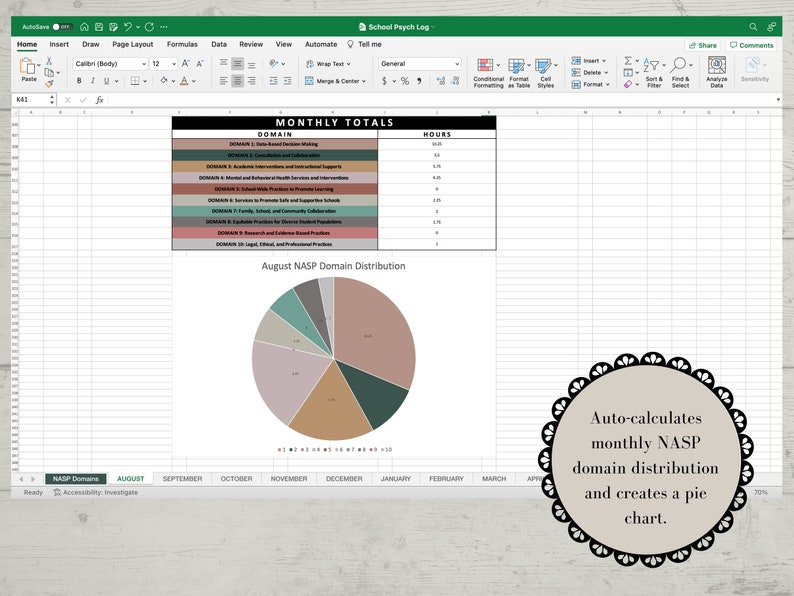Click the Decrease Font Size icon
Screen dimensions: 794x596
(x=200, y=64)
